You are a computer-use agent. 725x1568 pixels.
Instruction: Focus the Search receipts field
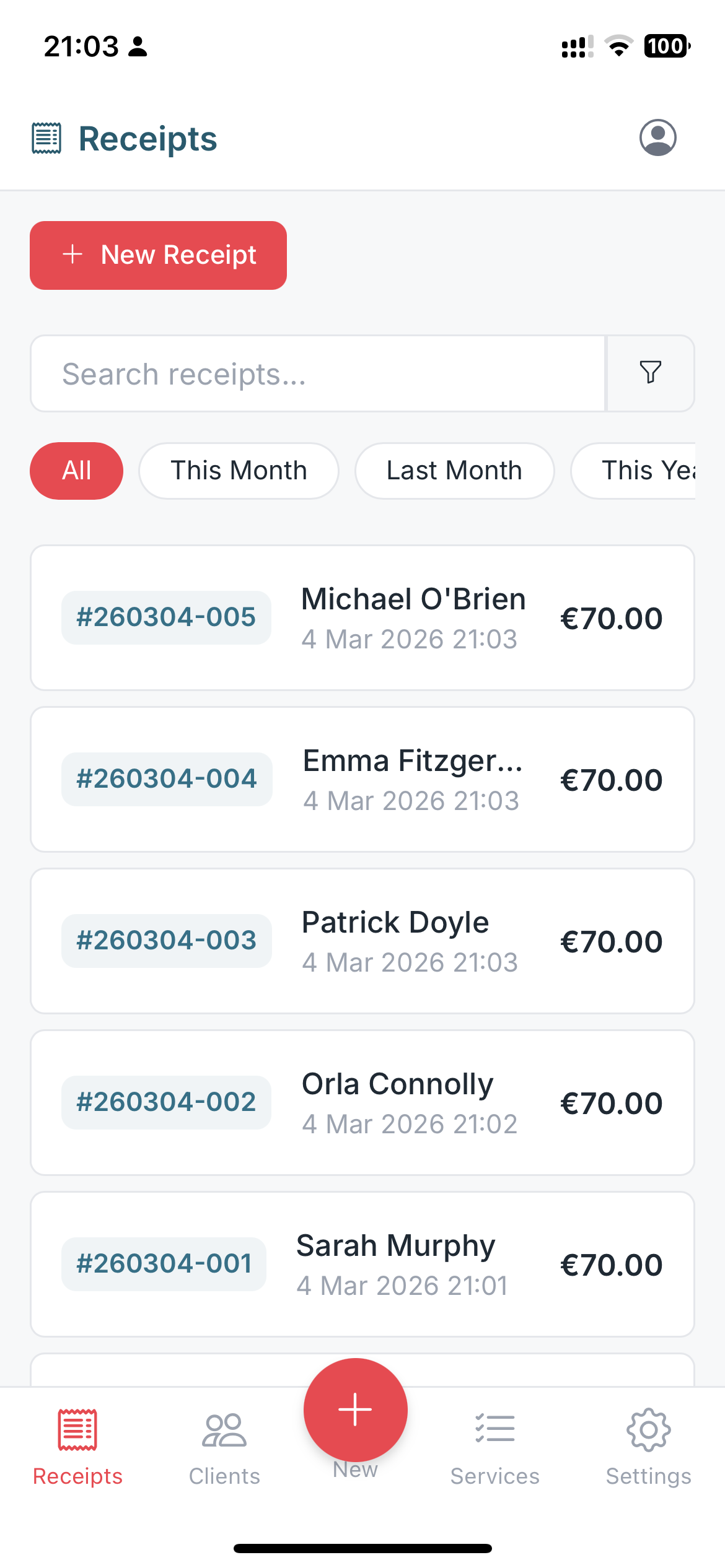tap(317, 374)
